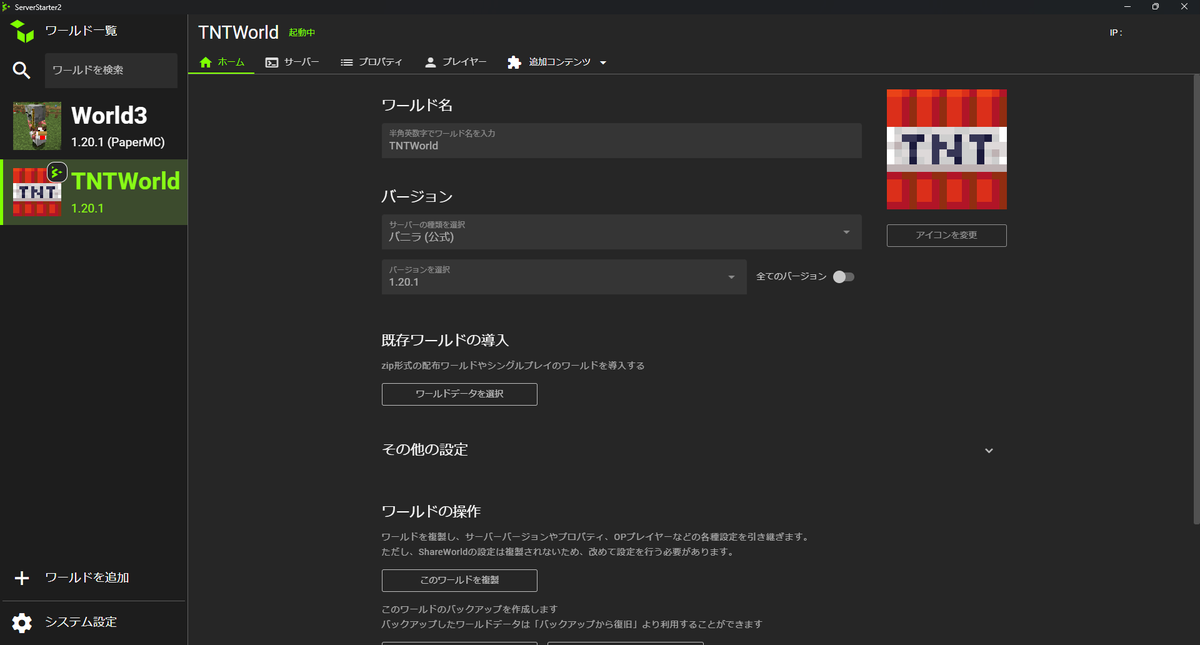Click the system settings gear icon
The image size is (1200, 645).
click(x=22, y=622)
